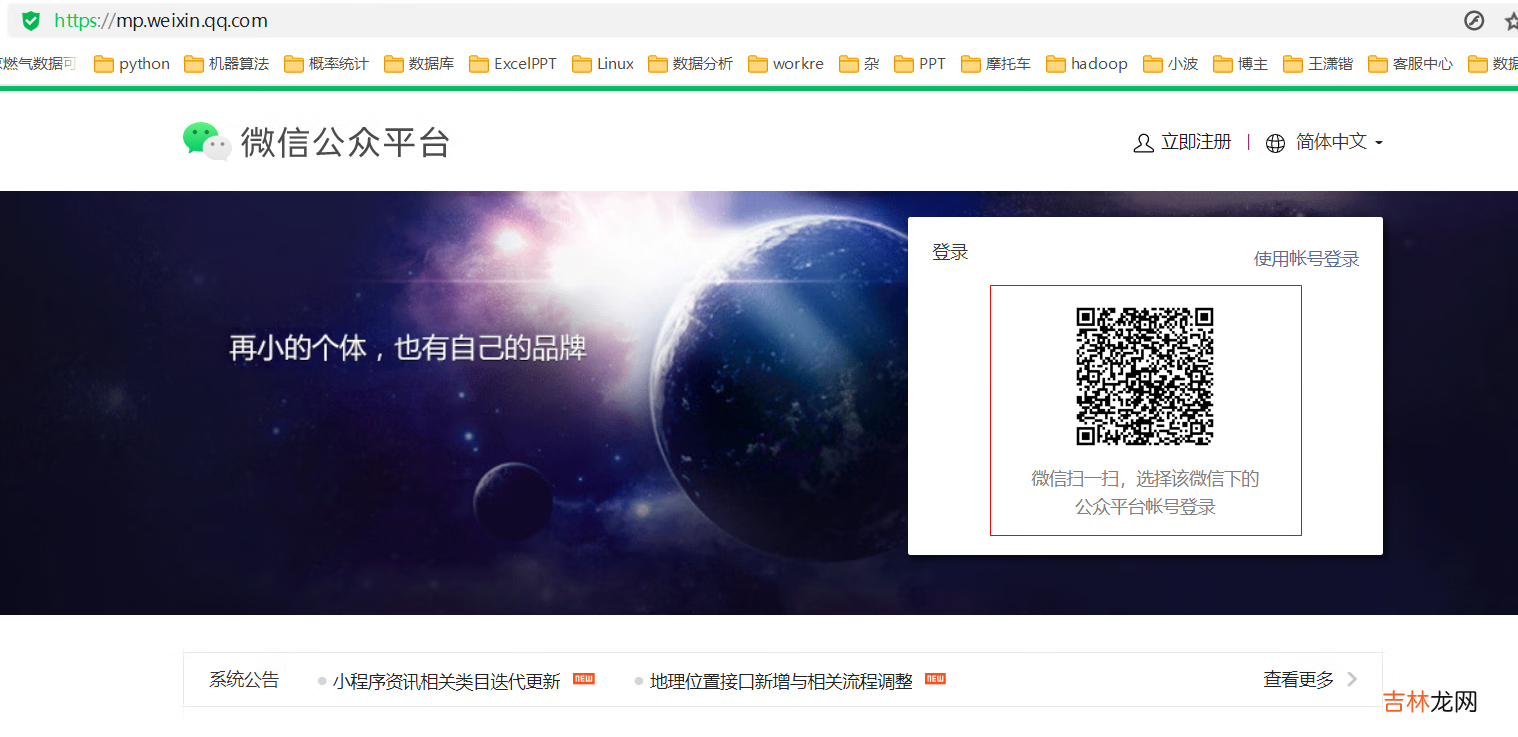The width and height of the screenshot is (1518, 737).
Task: Click the login QR code image
Action: 1145,376
